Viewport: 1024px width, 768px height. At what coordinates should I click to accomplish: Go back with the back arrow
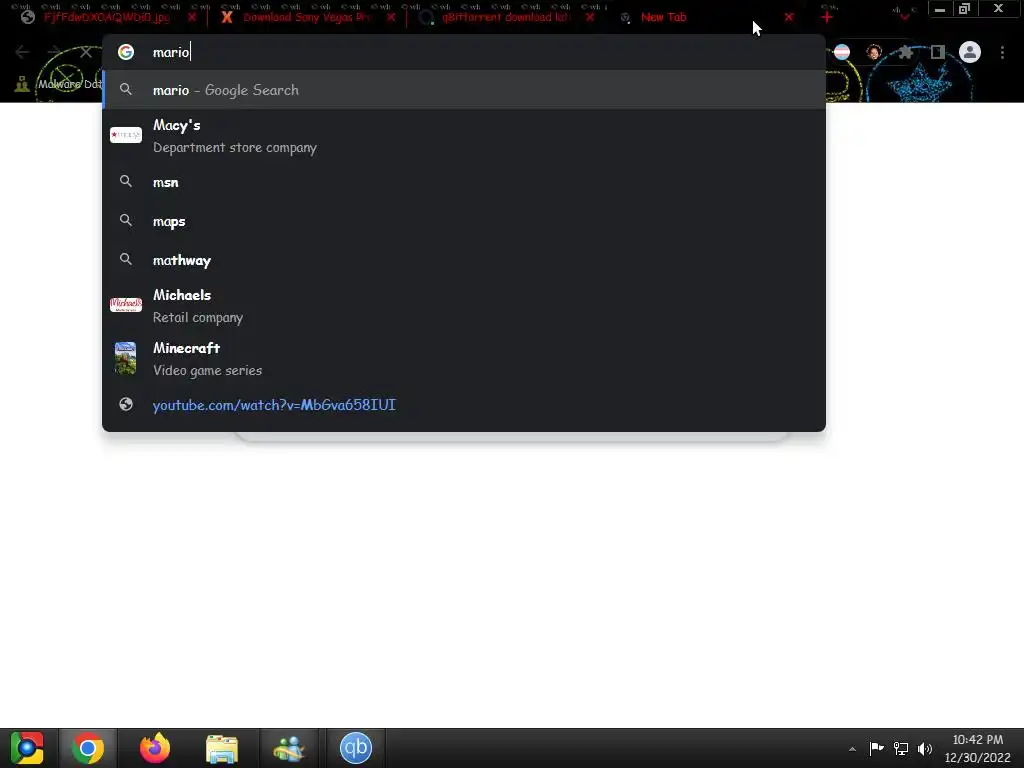22,52
